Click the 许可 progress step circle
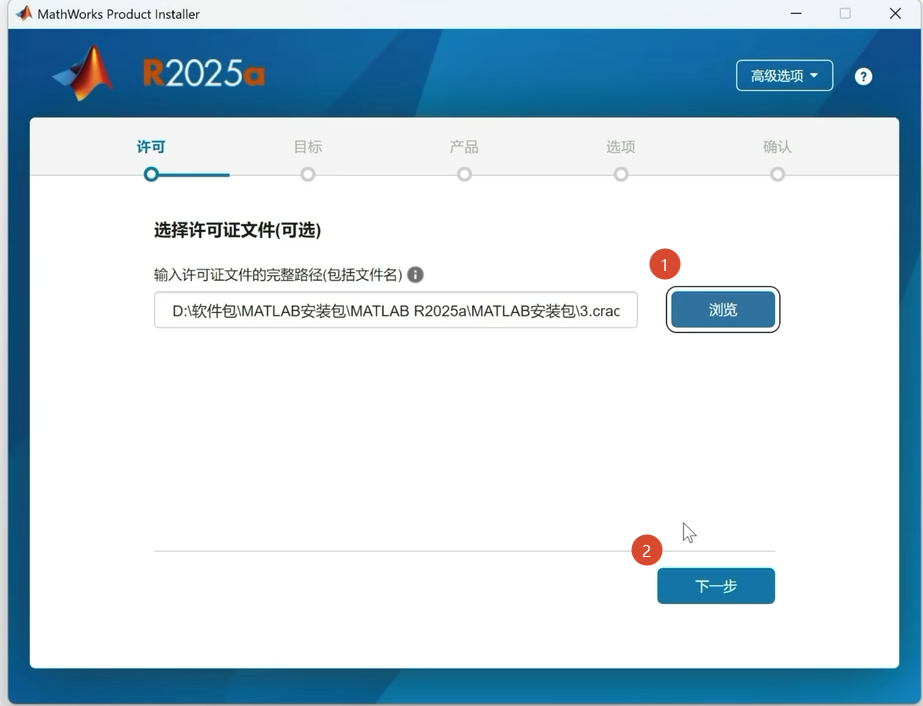This screenshot has width=923, height=706. (x=151, y=174)
